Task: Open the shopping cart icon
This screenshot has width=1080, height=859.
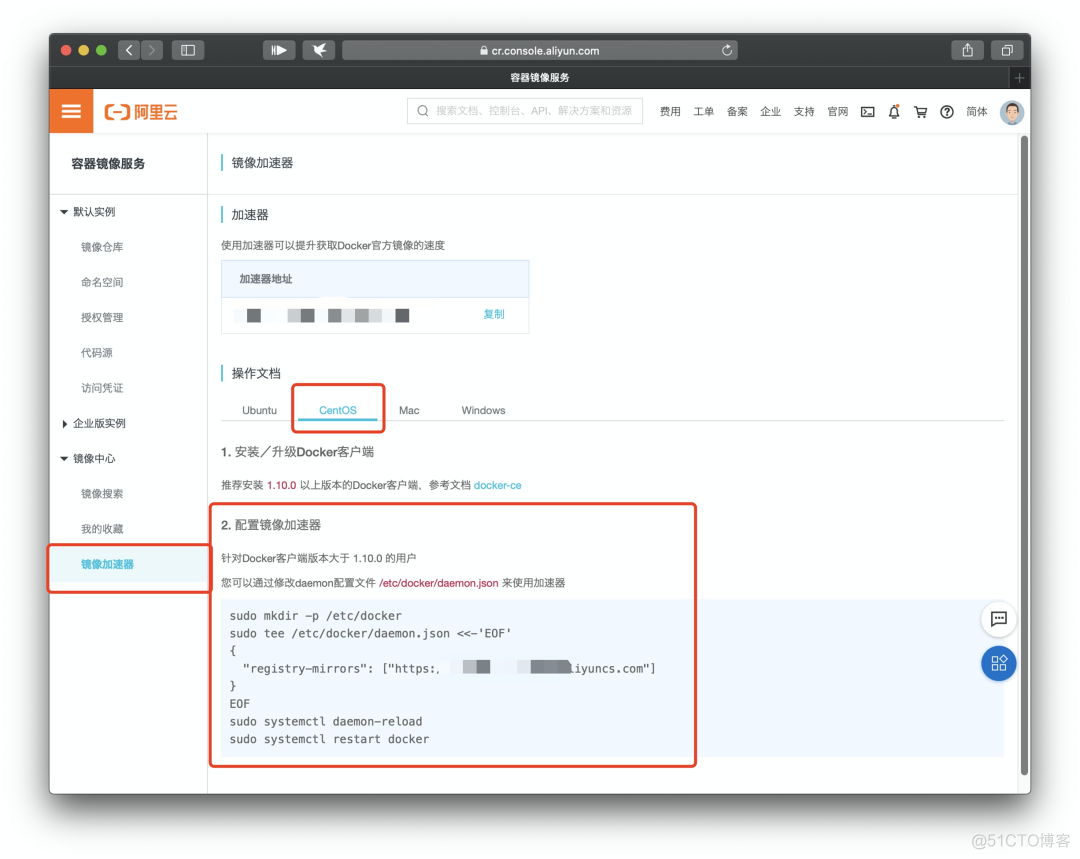Action: pos(920,112)
